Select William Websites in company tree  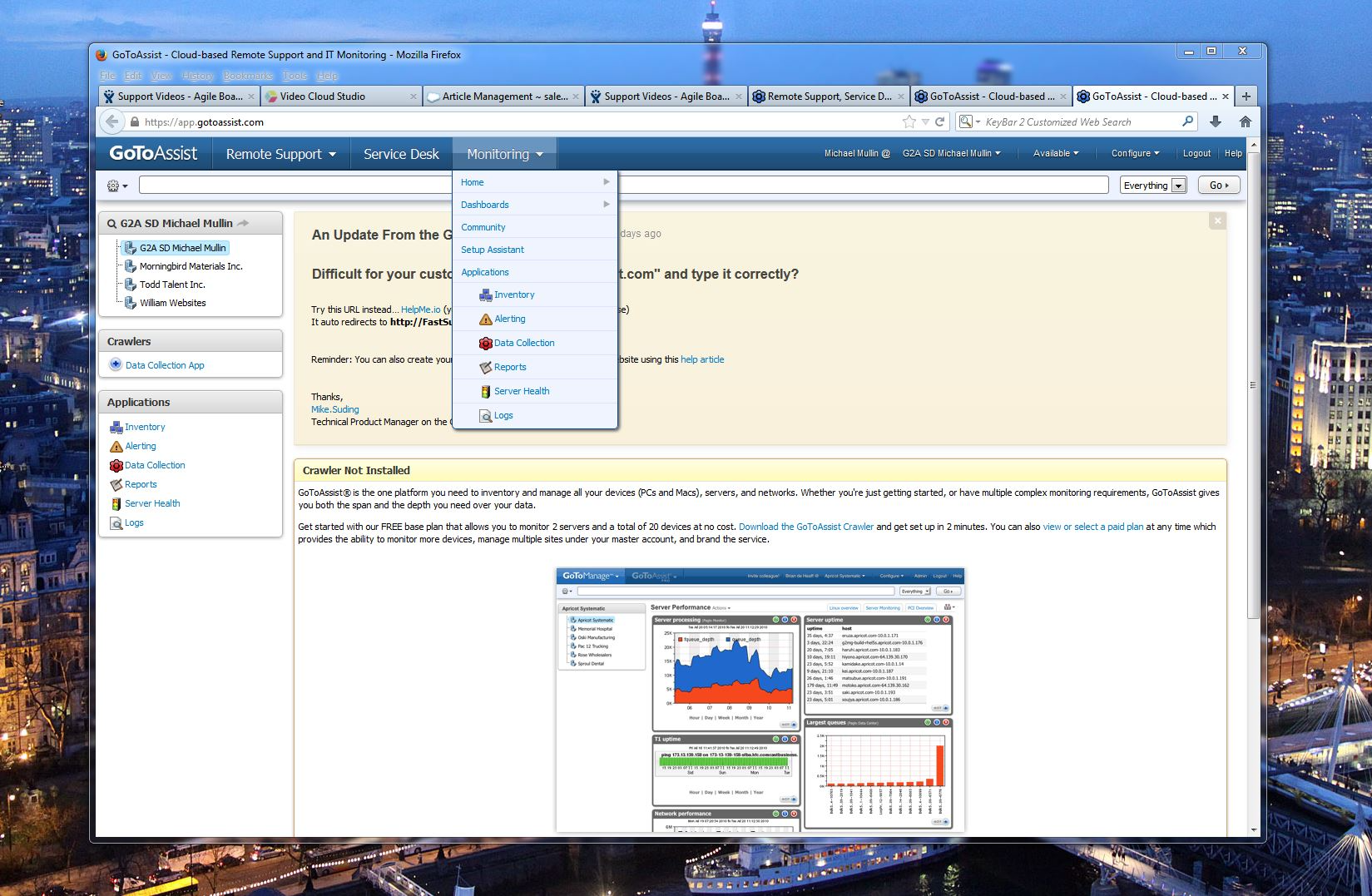(x=172, y=303)
